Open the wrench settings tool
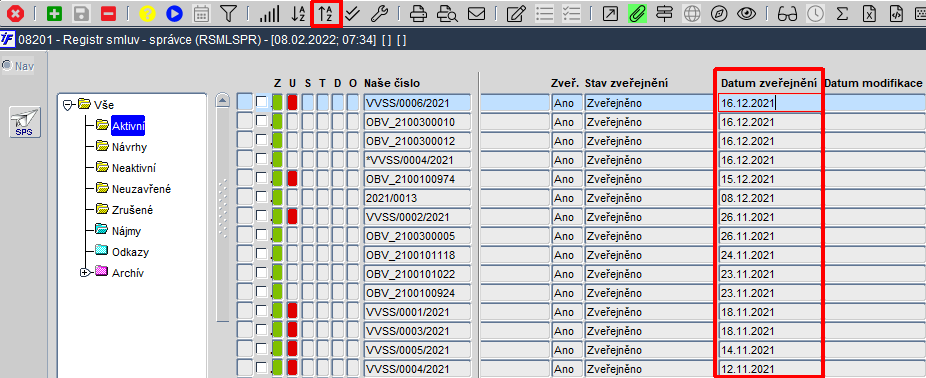Screen dimensions: 926x378 [379, 14]
